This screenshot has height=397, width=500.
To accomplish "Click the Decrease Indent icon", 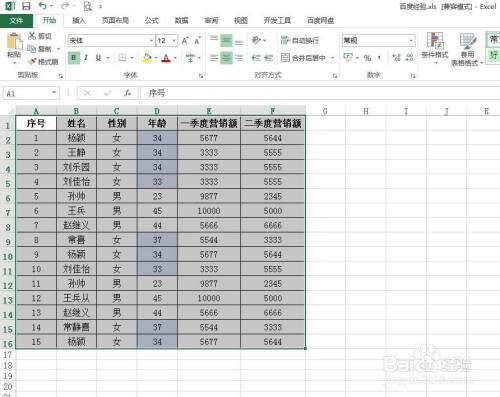I will click(x=256, y=58).
